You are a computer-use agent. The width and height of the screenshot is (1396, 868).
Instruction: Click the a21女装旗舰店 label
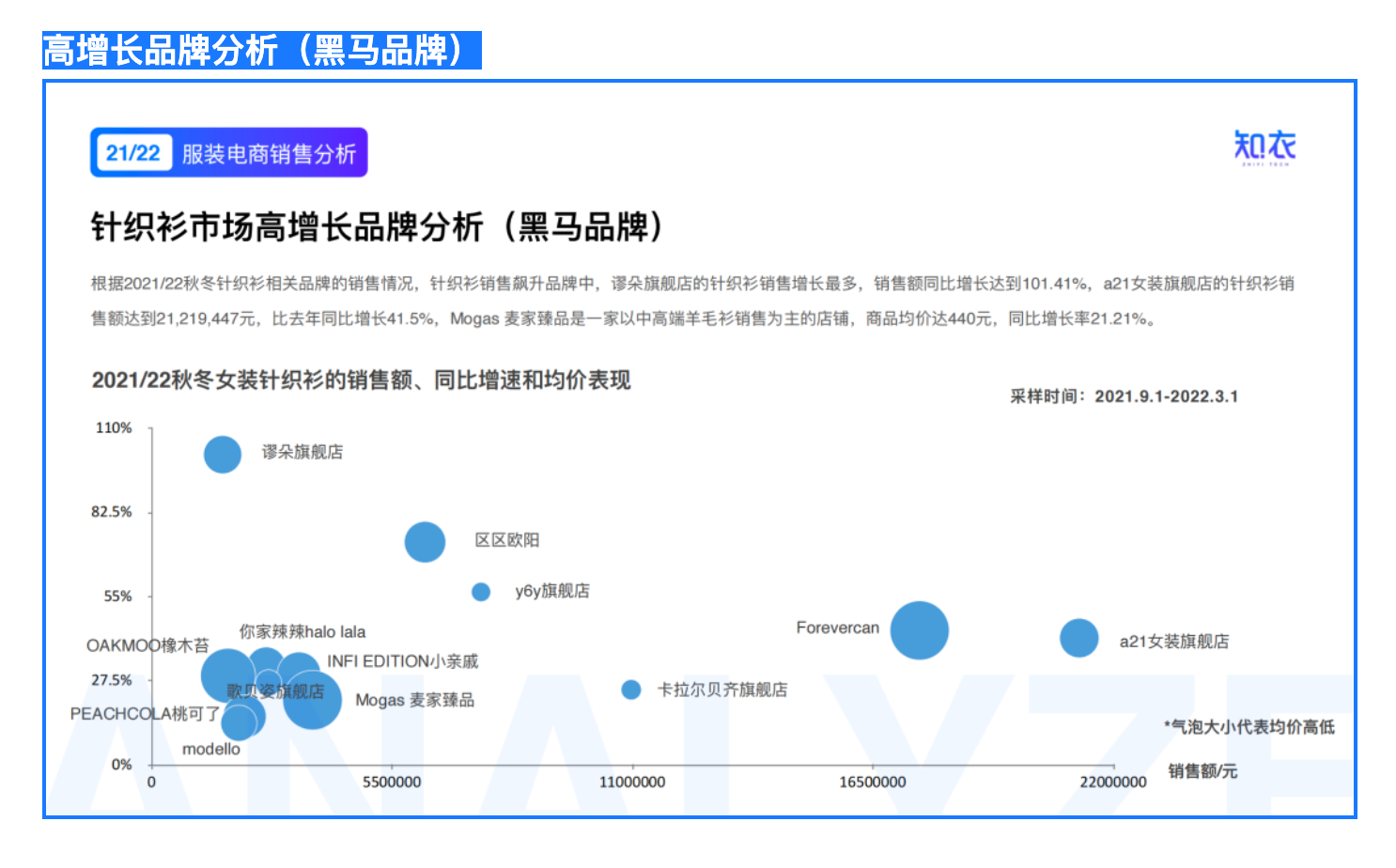click(x=1174, y=642)
